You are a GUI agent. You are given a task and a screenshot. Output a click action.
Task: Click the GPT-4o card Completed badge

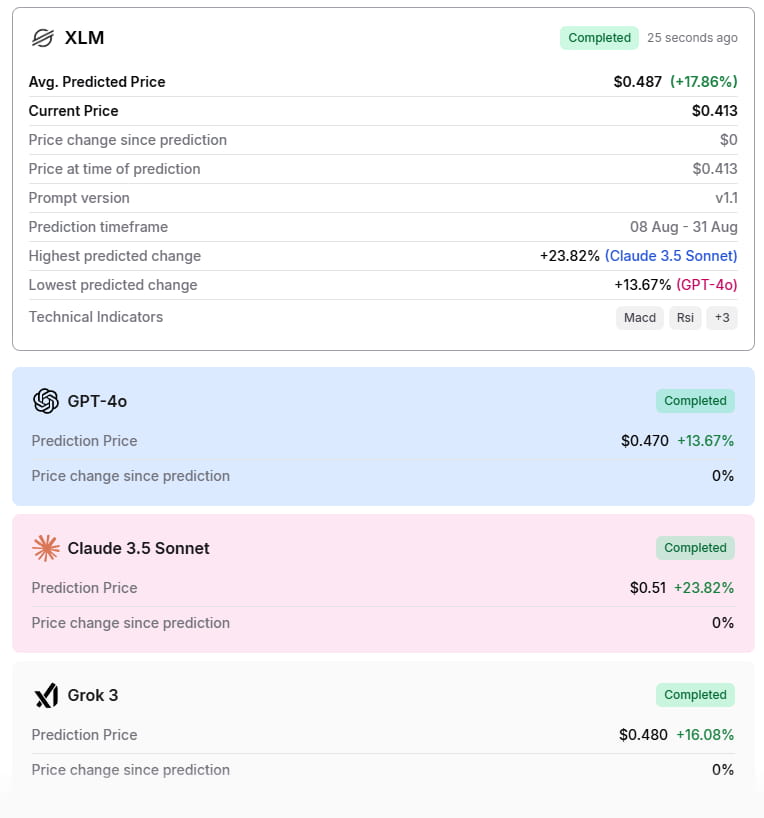coord(695,401)
